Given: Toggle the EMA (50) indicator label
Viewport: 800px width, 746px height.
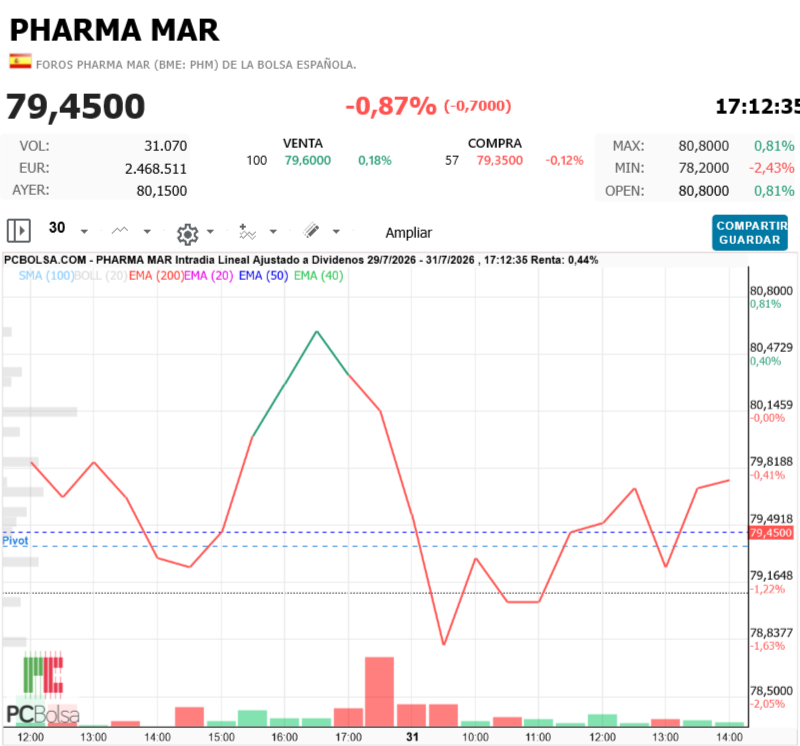Looking at the screenshot, I should pyautogui.click(x=264, y=276).
